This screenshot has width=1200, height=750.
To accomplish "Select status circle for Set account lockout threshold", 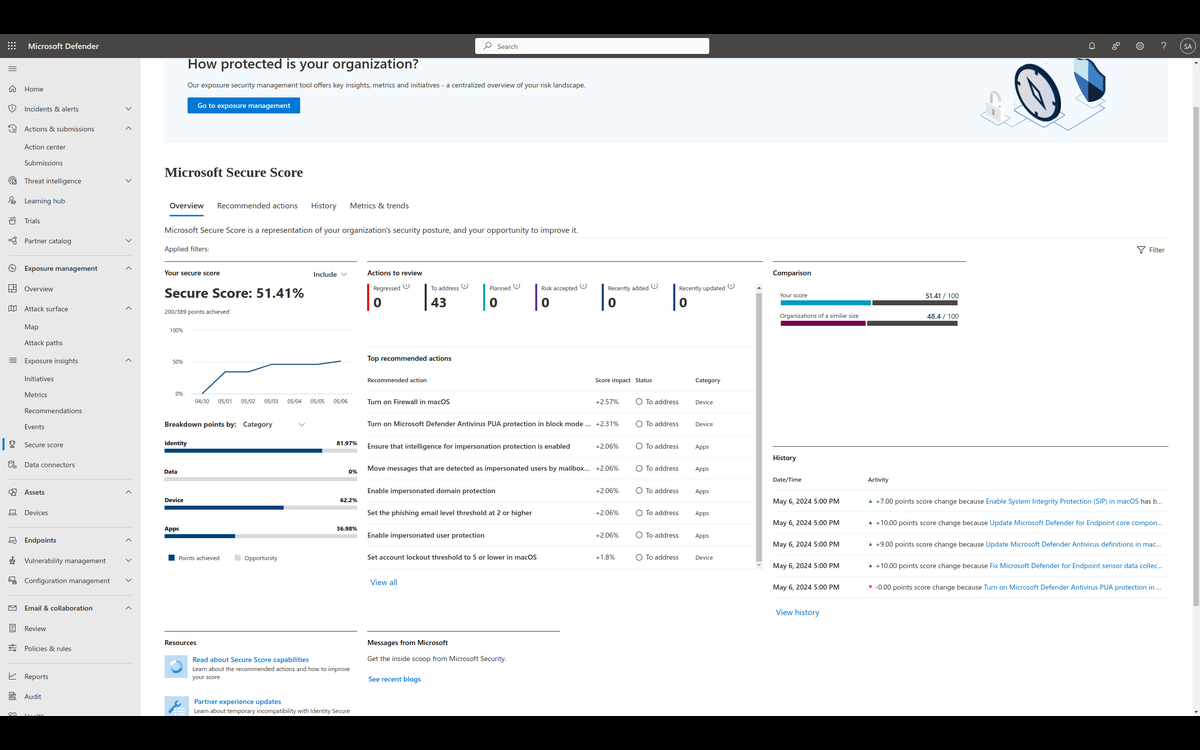I will click(639, 557).
